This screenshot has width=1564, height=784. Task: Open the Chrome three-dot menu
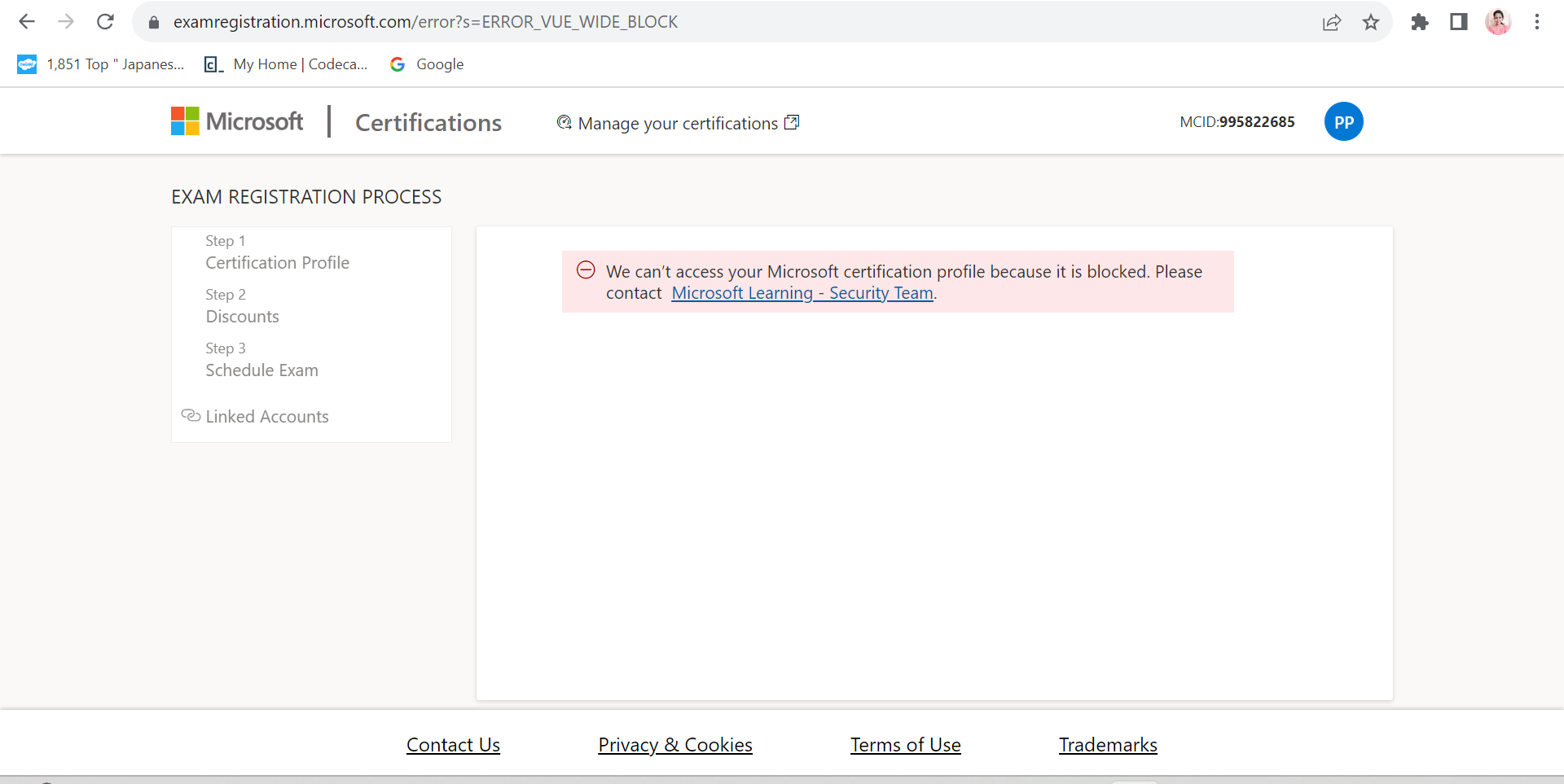point(1537,22)
